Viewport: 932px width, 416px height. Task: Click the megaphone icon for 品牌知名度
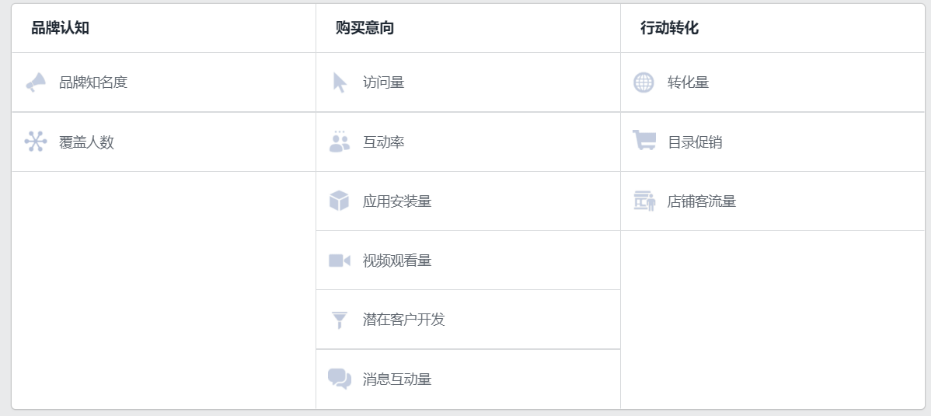pyautogui.click(x=36, y=82)
